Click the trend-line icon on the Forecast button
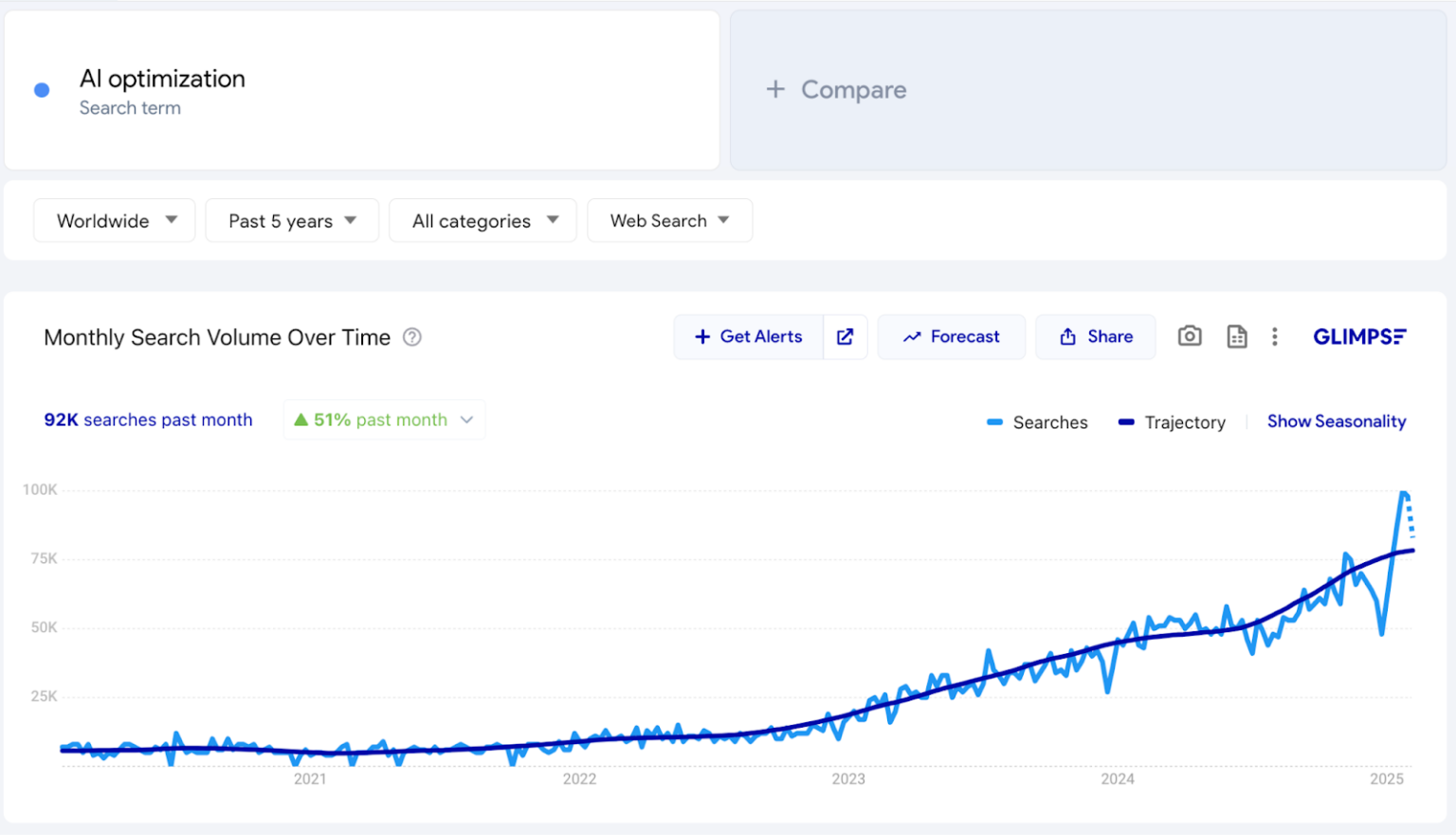The image size is (1456, 835). 913,336
